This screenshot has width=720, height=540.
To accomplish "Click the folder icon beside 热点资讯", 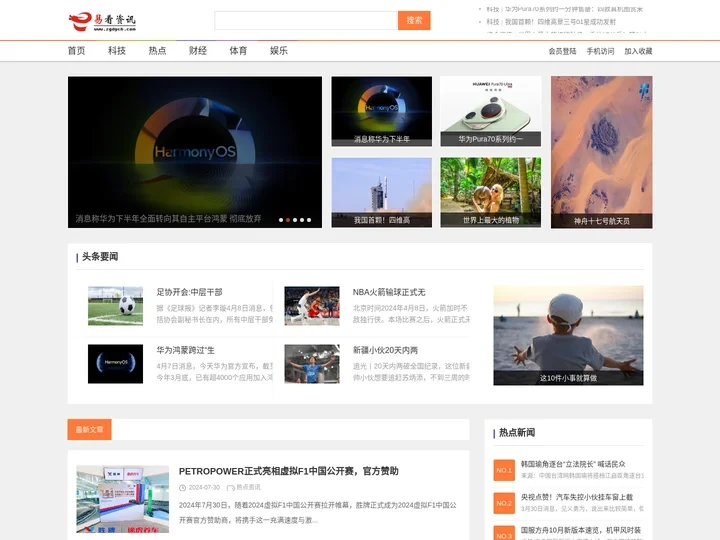I will click(x=231, y=488).
